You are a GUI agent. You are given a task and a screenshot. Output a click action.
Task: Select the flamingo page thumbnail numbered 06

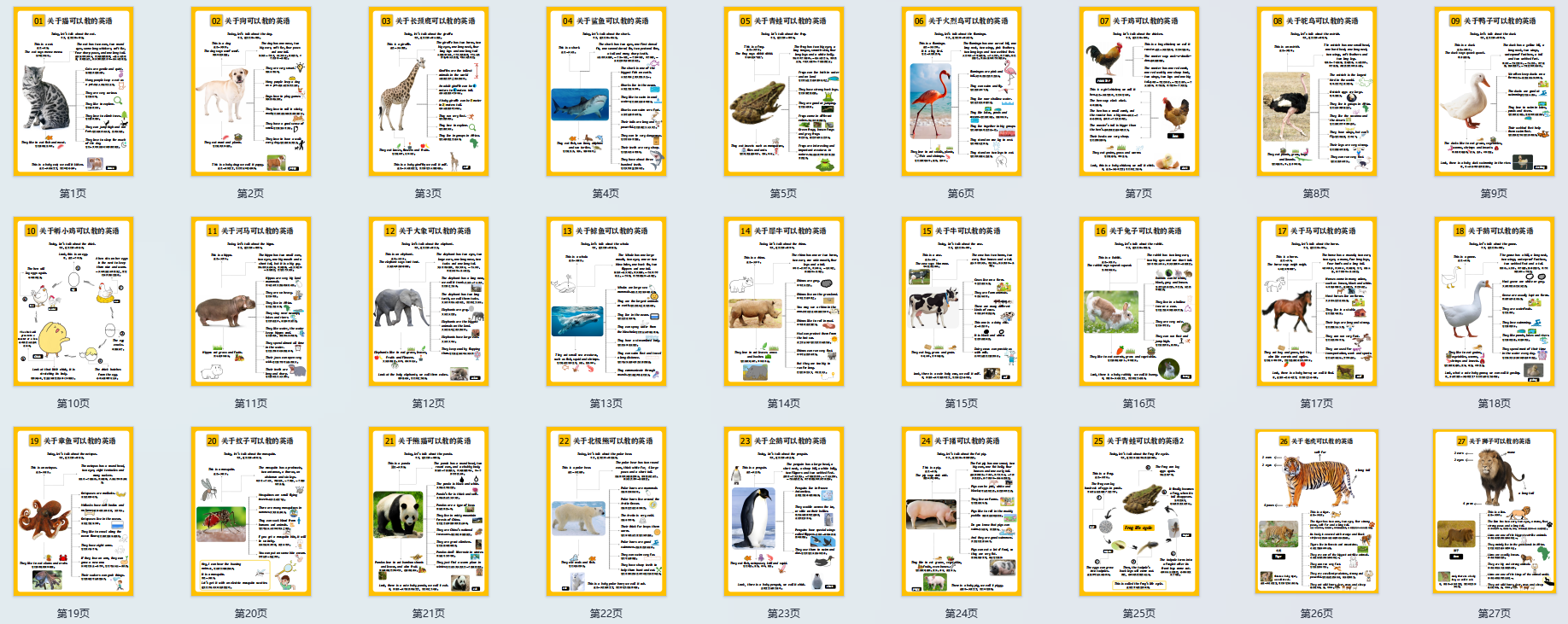coord(962,91)
